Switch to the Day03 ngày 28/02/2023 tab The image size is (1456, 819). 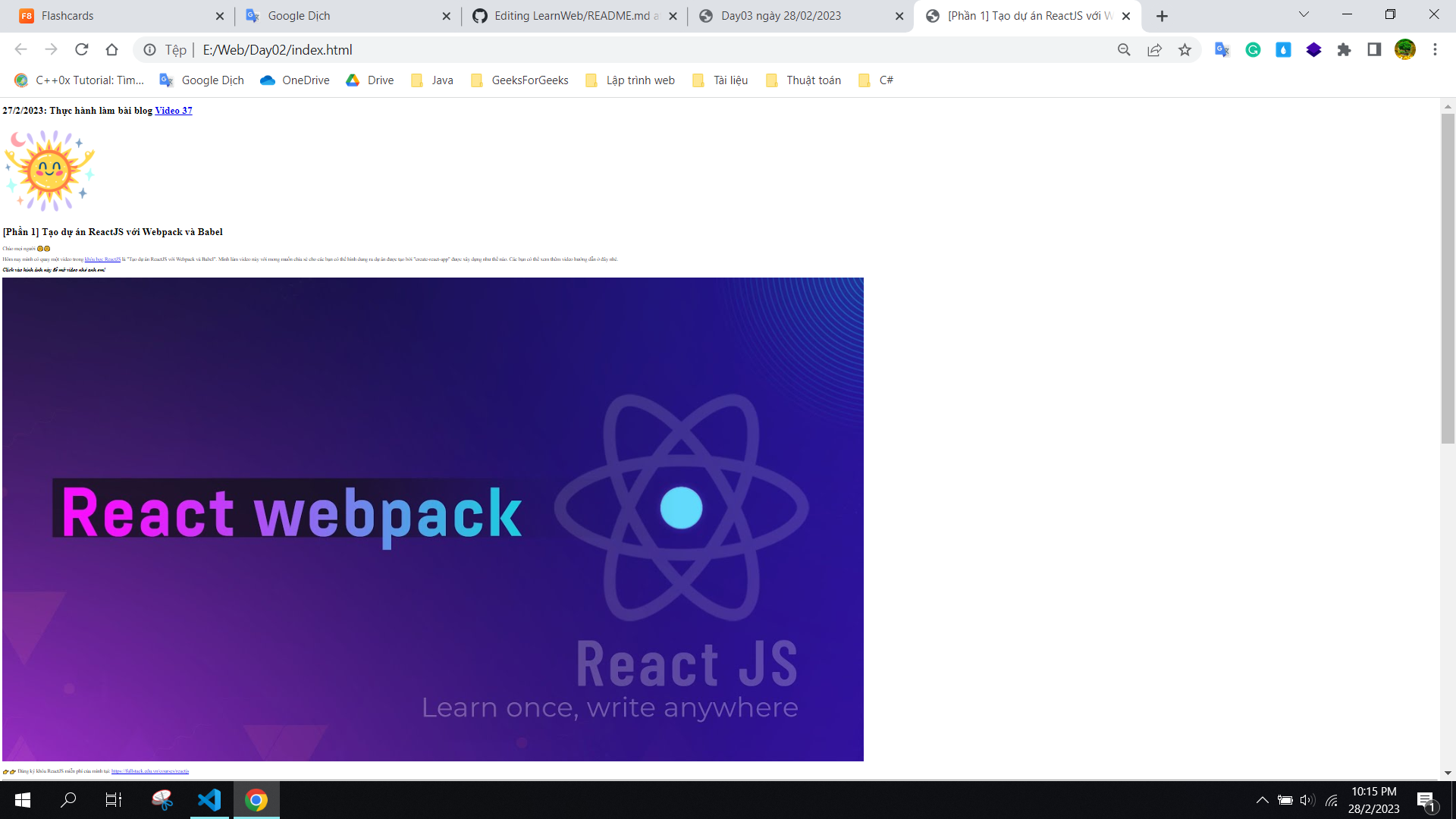pyautogui.click(x=781, y=15)
